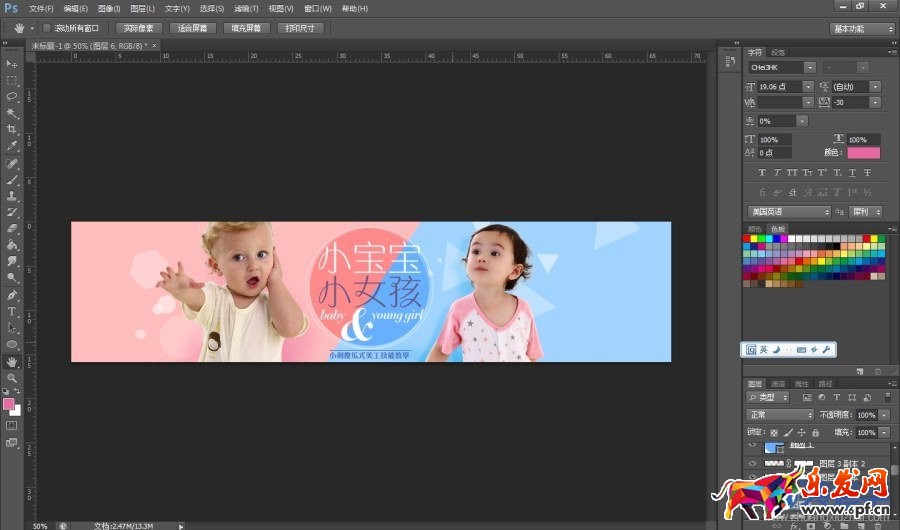Enable the 滚动所有窗口 checkbox
This screenshot has height=530, width=900.
tap(47, 28)
